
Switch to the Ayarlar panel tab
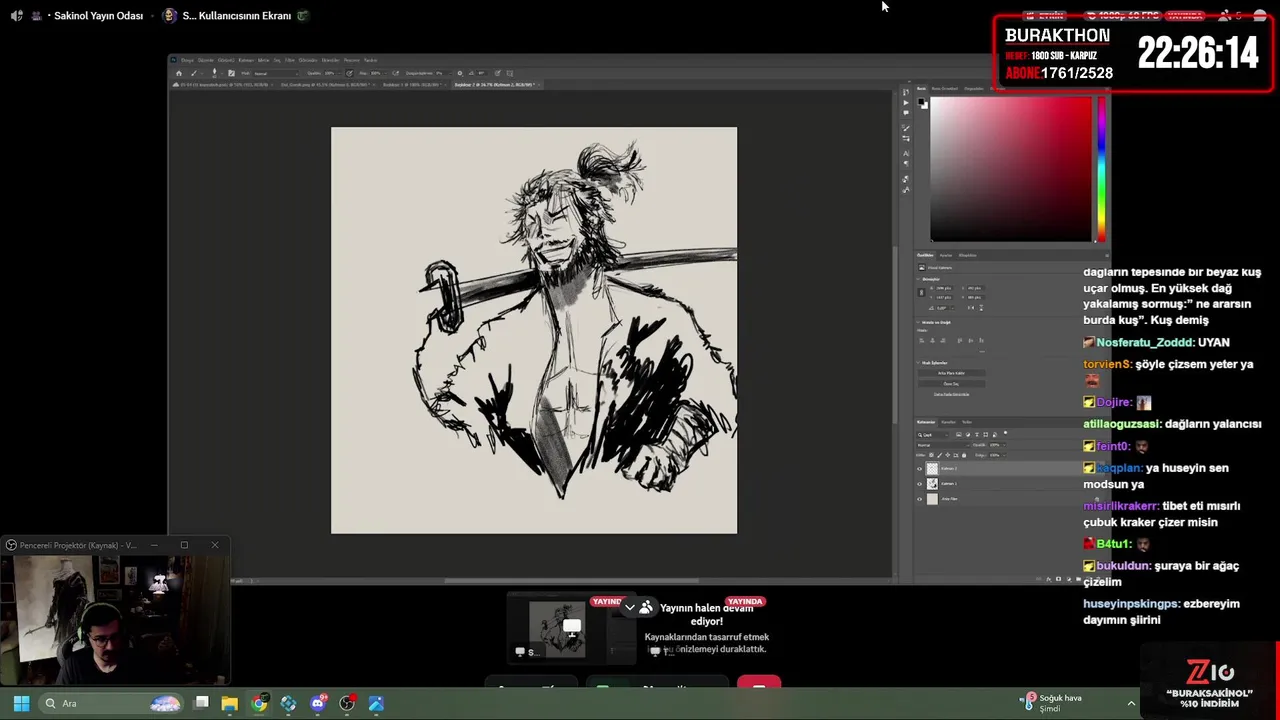click(946, 255)
